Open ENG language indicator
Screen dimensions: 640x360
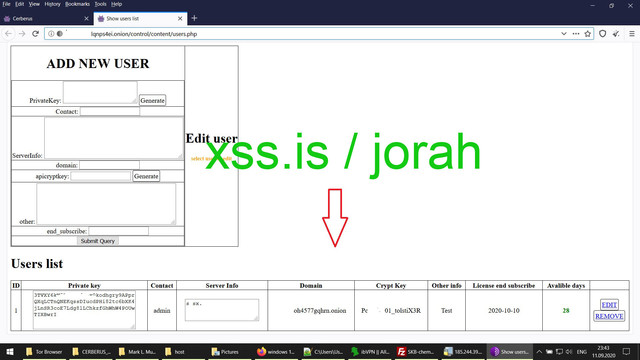[582, 351]
